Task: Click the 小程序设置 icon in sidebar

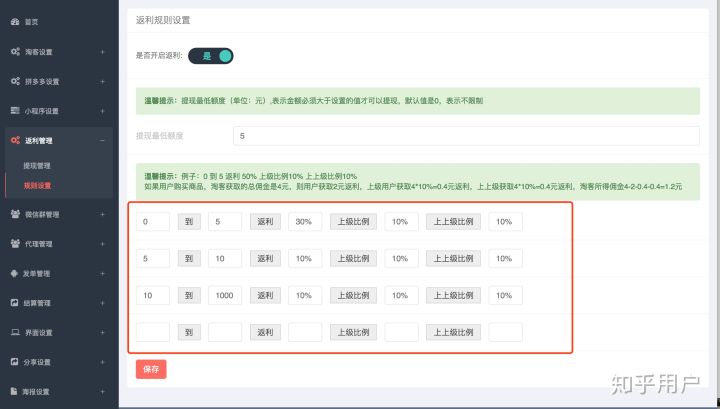Action: (x=15, y=111)
